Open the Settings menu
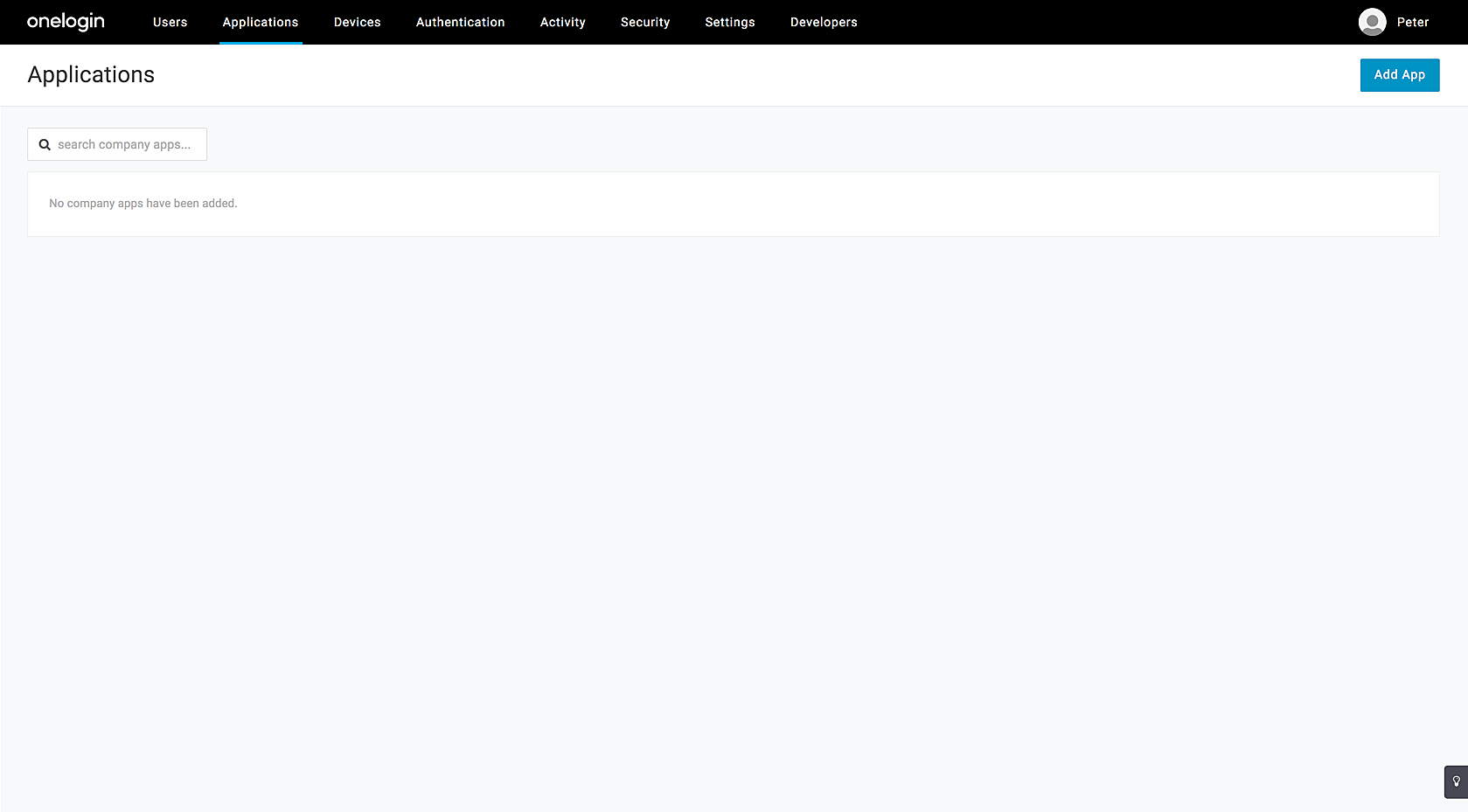This screenshot has height=812, width=1468. [x=730, y=22]
